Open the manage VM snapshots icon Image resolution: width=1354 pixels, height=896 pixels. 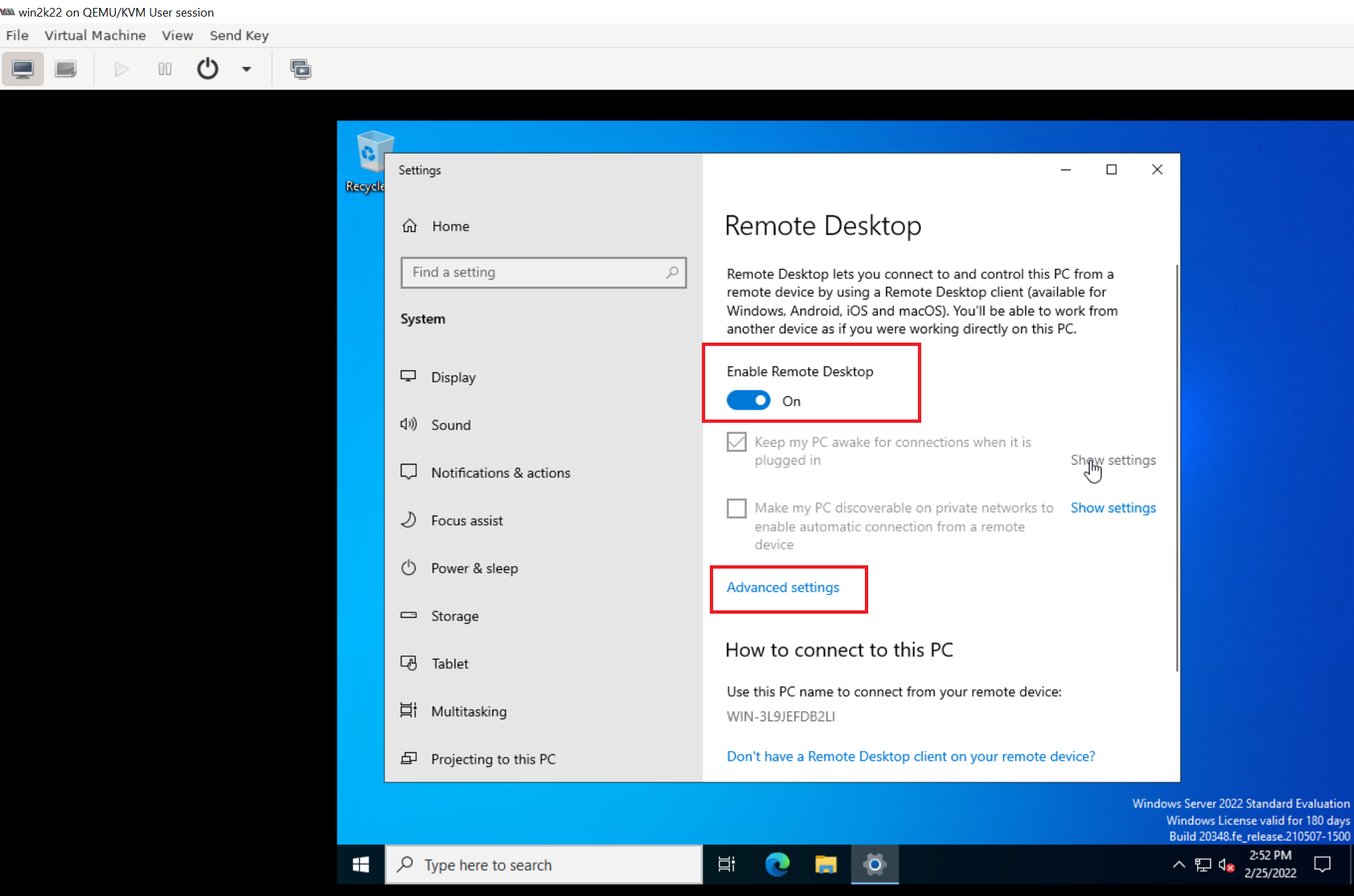coord(300,69)
